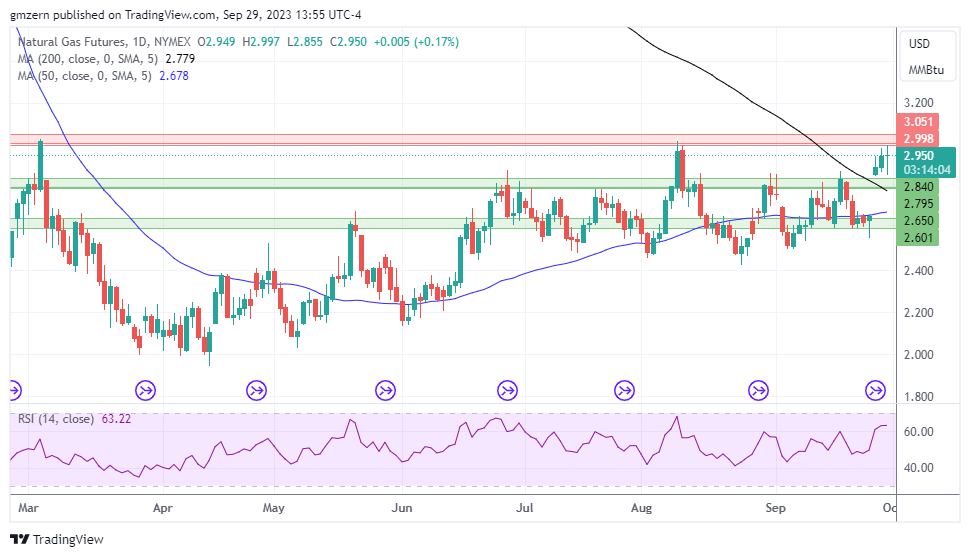Click the low value L2.855
This screenshot has width=970, height=557.
coord(304,42)
